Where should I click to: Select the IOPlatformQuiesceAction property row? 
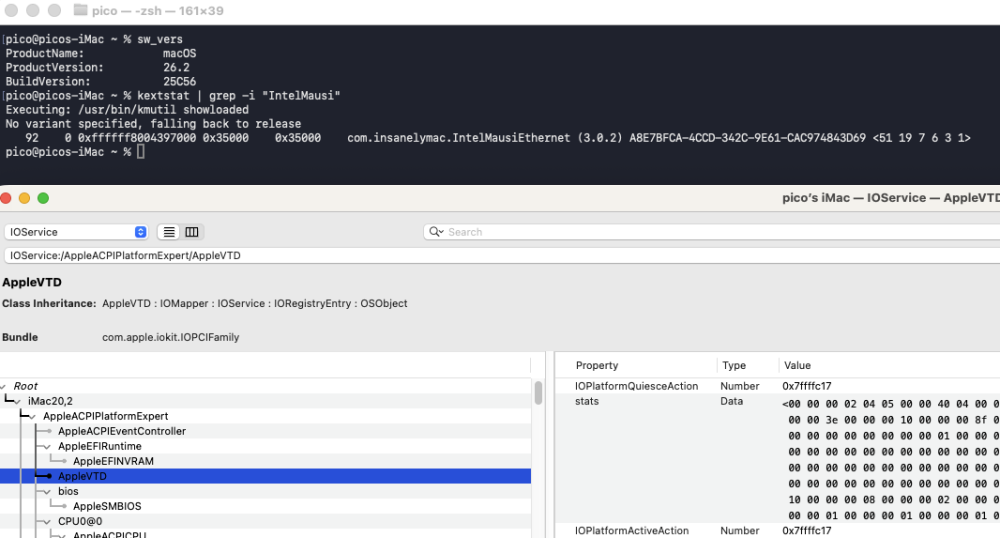(777, 386)
